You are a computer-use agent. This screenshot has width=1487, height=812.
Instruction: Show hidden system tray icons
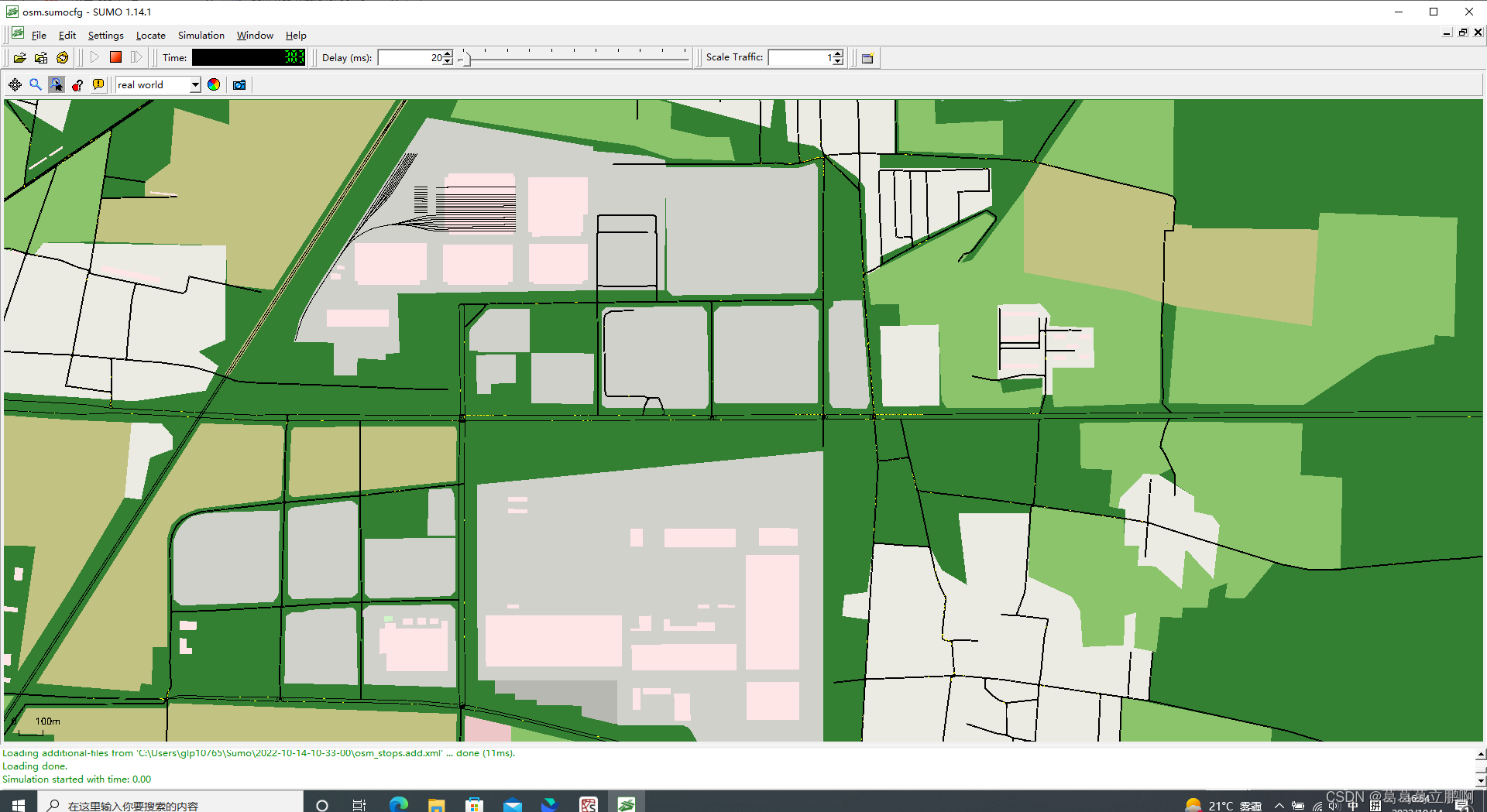[1279, 806]
